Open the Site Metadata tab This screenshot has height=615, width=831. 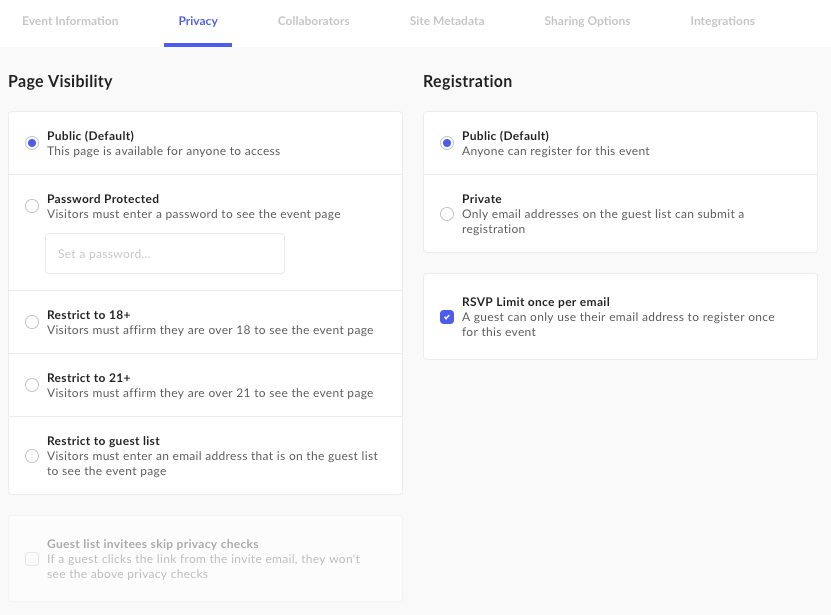click(447, 21)
